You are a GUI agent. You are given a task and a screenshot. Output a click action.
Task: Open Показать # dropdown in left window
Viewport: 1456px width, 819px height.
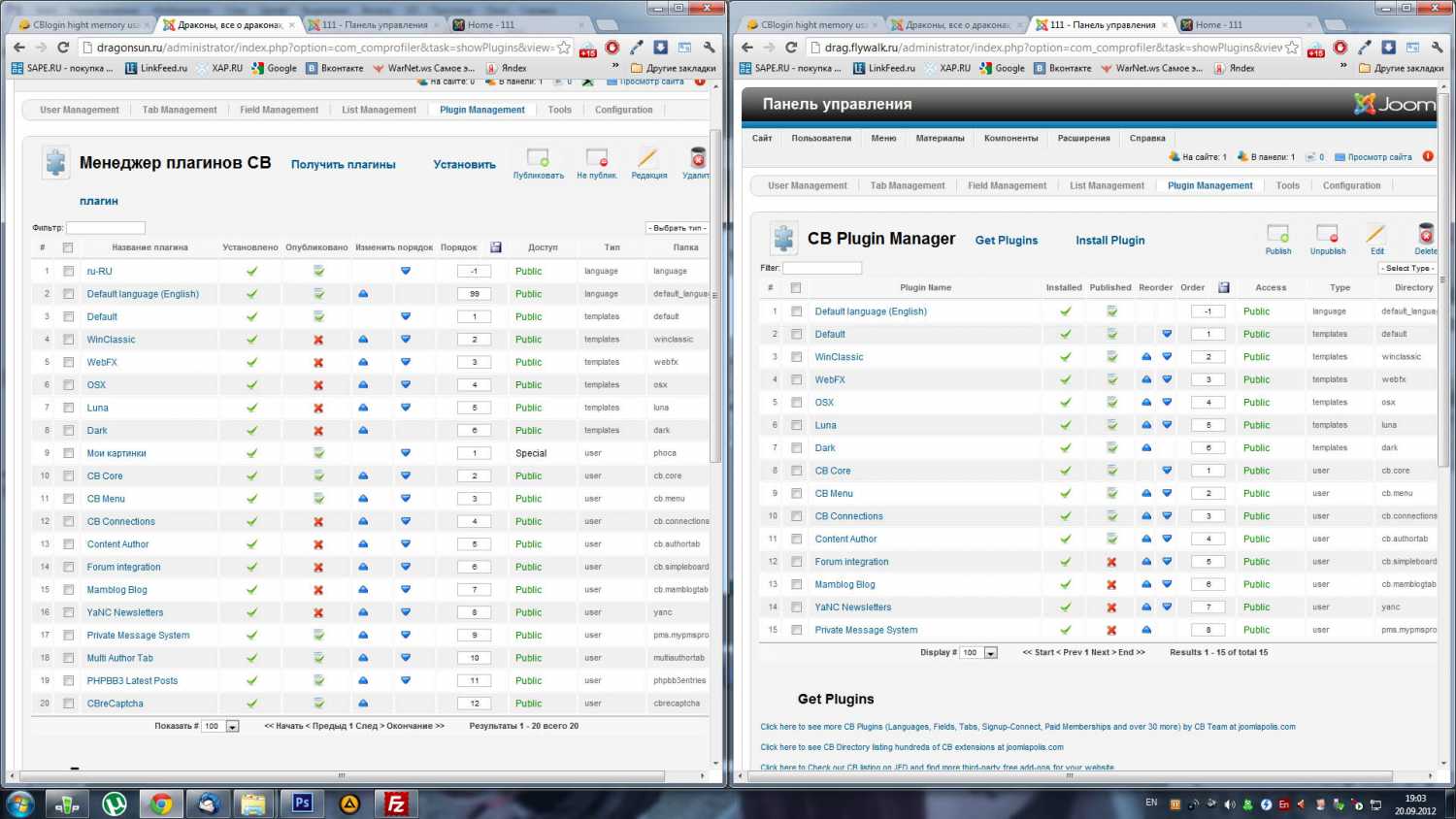219,726
